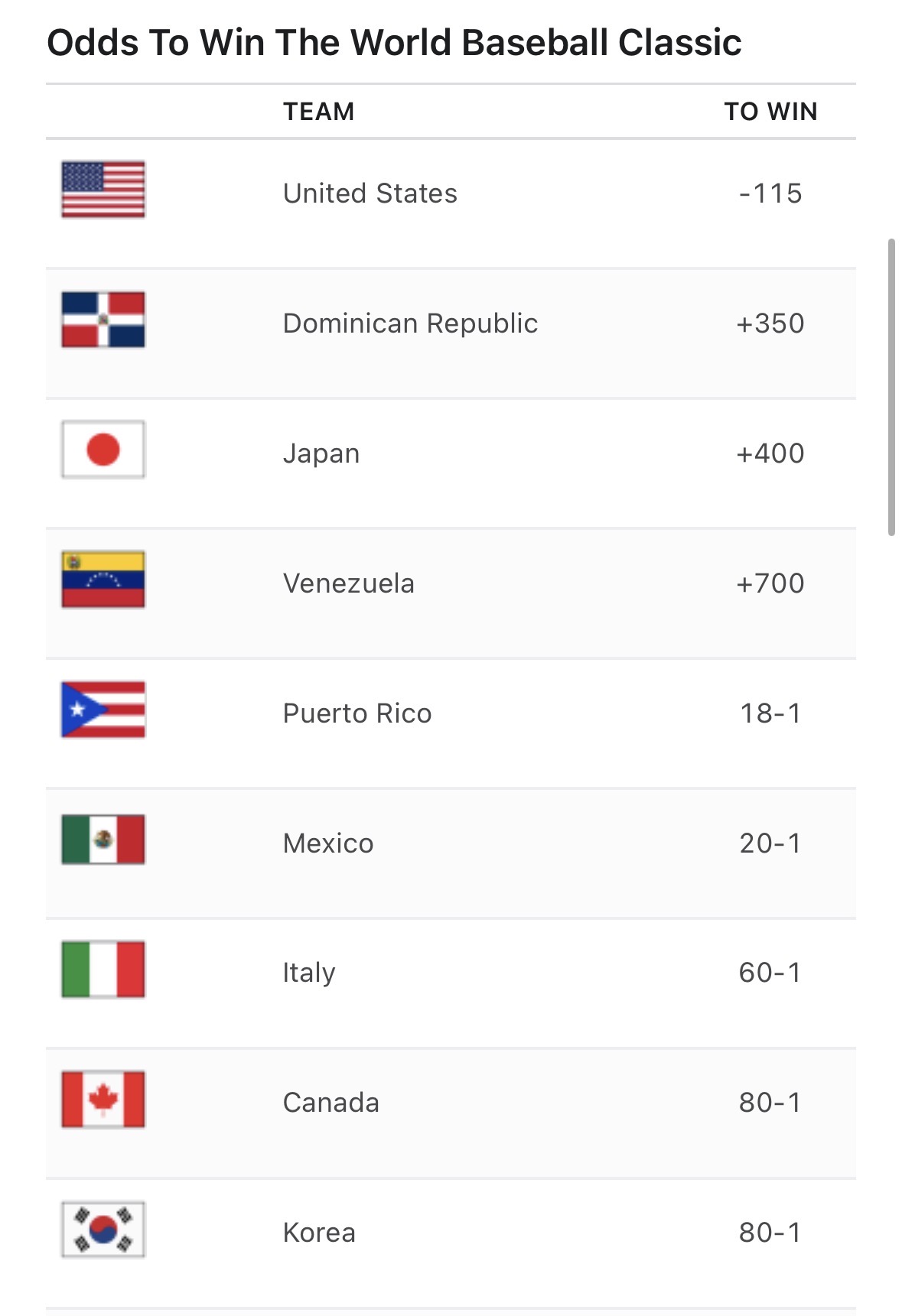Viewport: 902px width, 1316px height.
Task: Click the Mexico flag icon
Action: click(103, 840)
